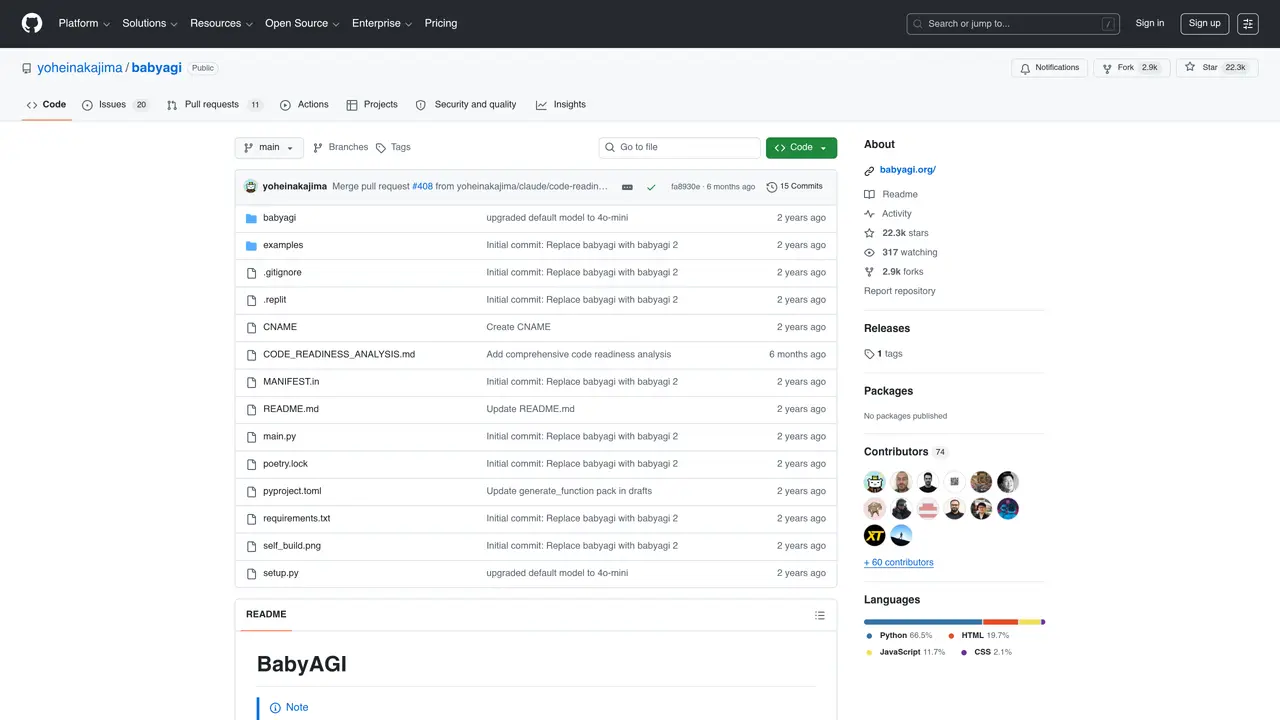This screenshot has width=1280, height=720.
Task: View the 15 Commits history
Action: tap(794, 187)
